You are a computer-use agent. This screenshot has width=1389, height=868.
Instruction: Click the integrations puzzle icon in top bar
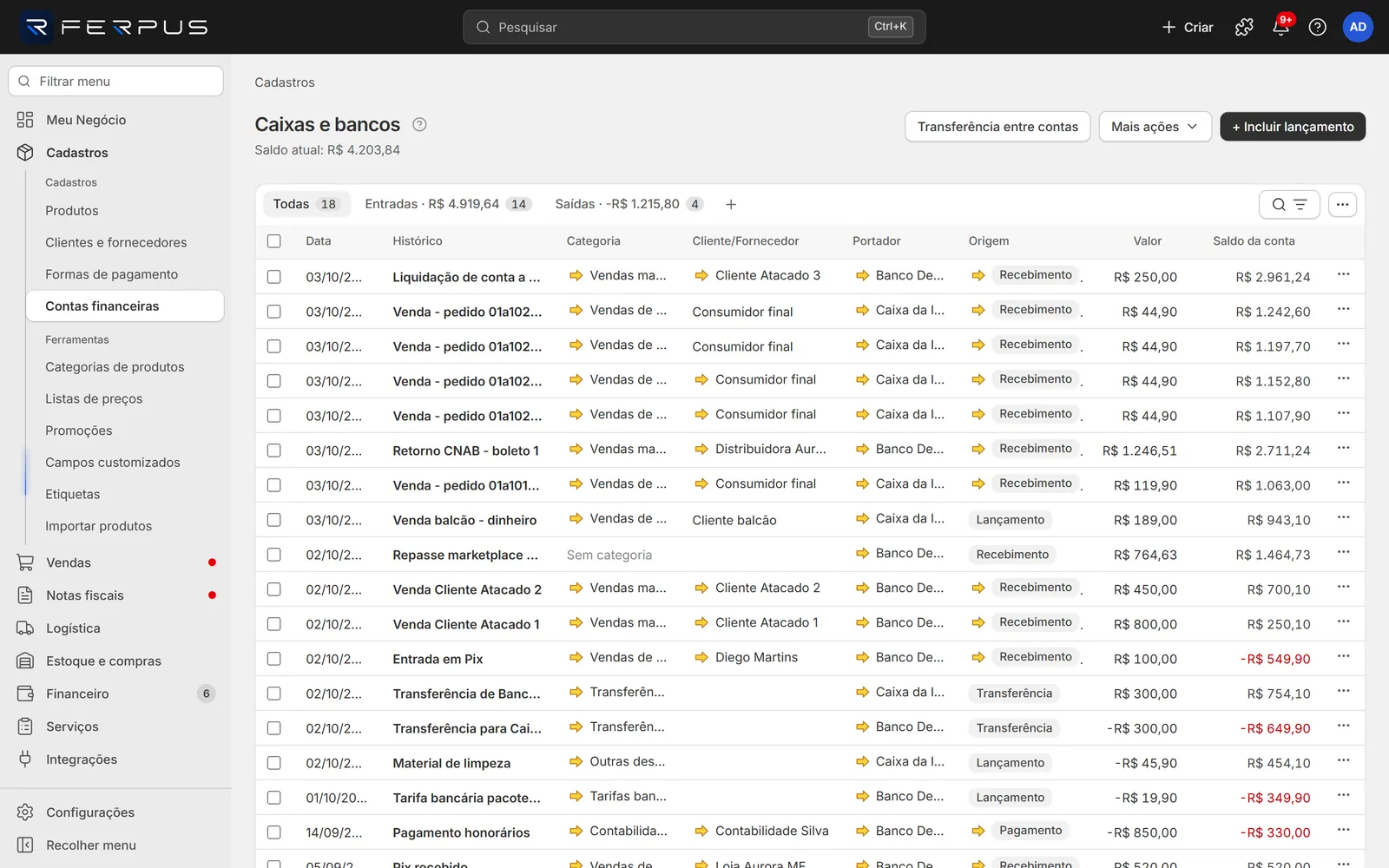[1244, 27]
